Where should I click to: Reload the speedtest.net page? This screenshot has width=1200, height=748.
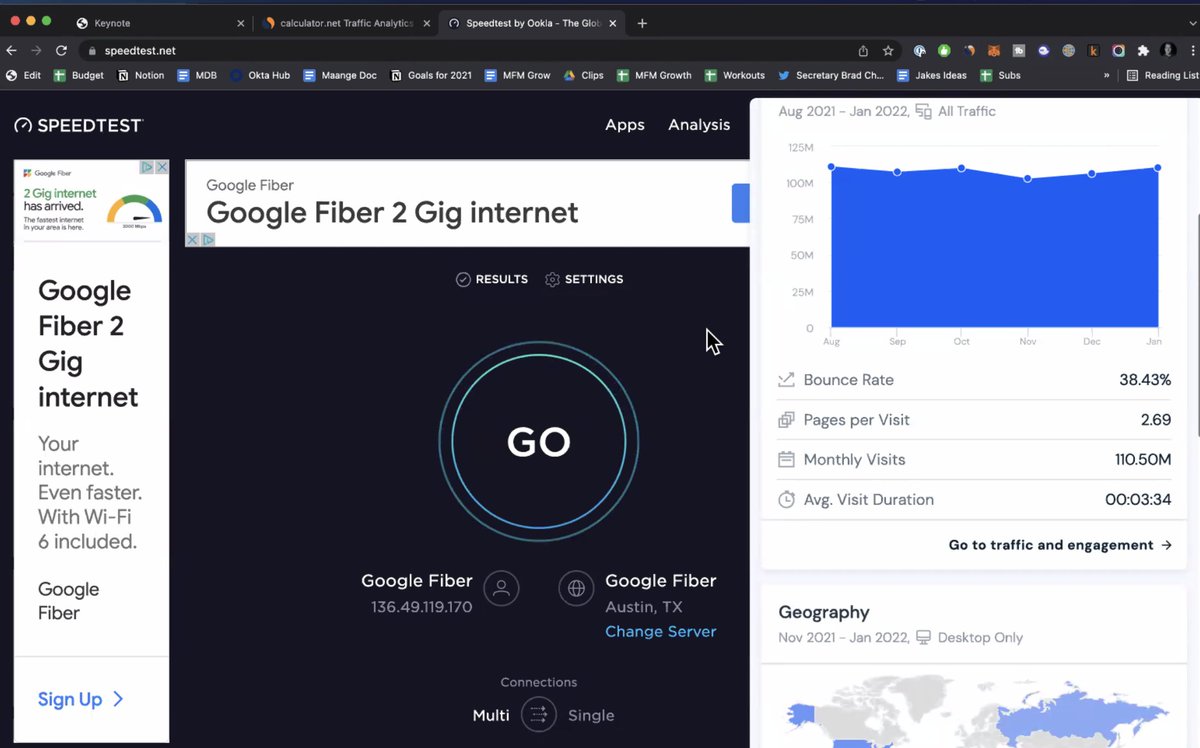(x=61, y=50)
